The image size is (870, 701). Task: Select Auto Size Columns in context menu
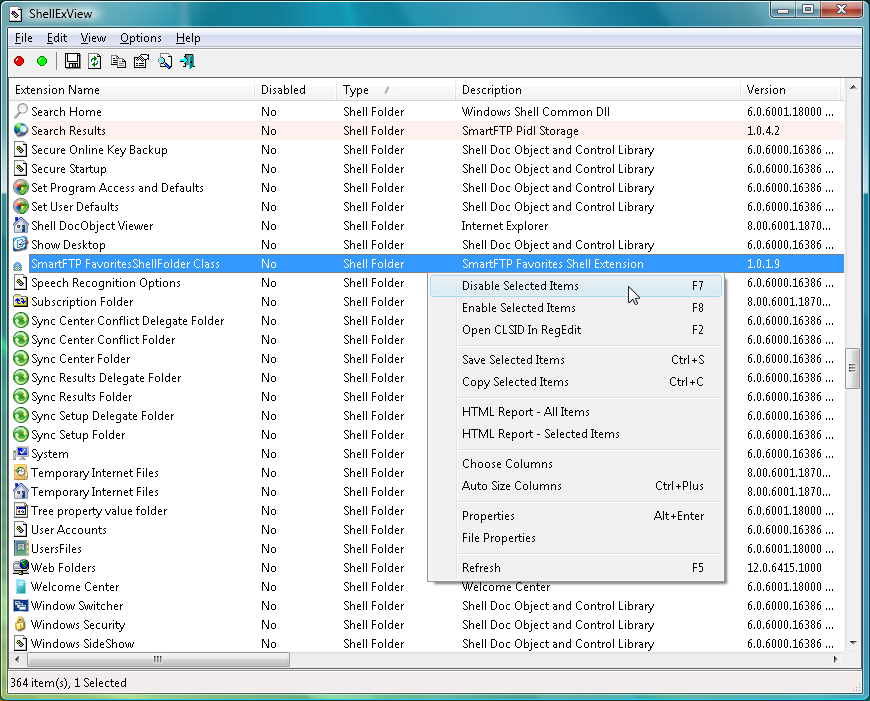576,486
